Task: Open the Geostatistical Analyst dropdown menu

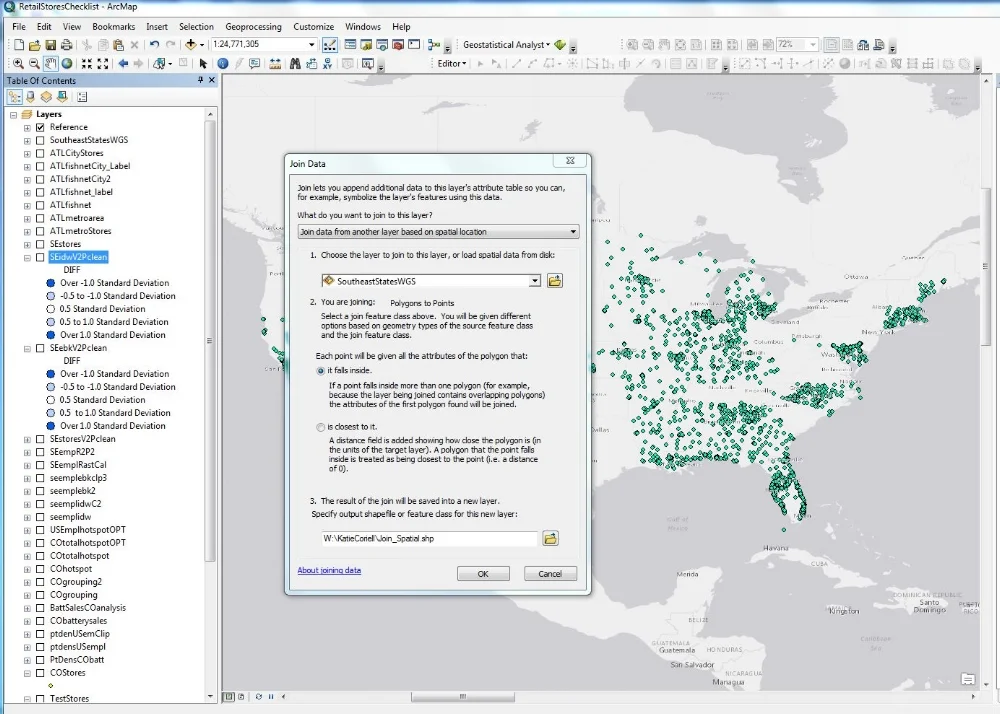Action: [506, 45]
